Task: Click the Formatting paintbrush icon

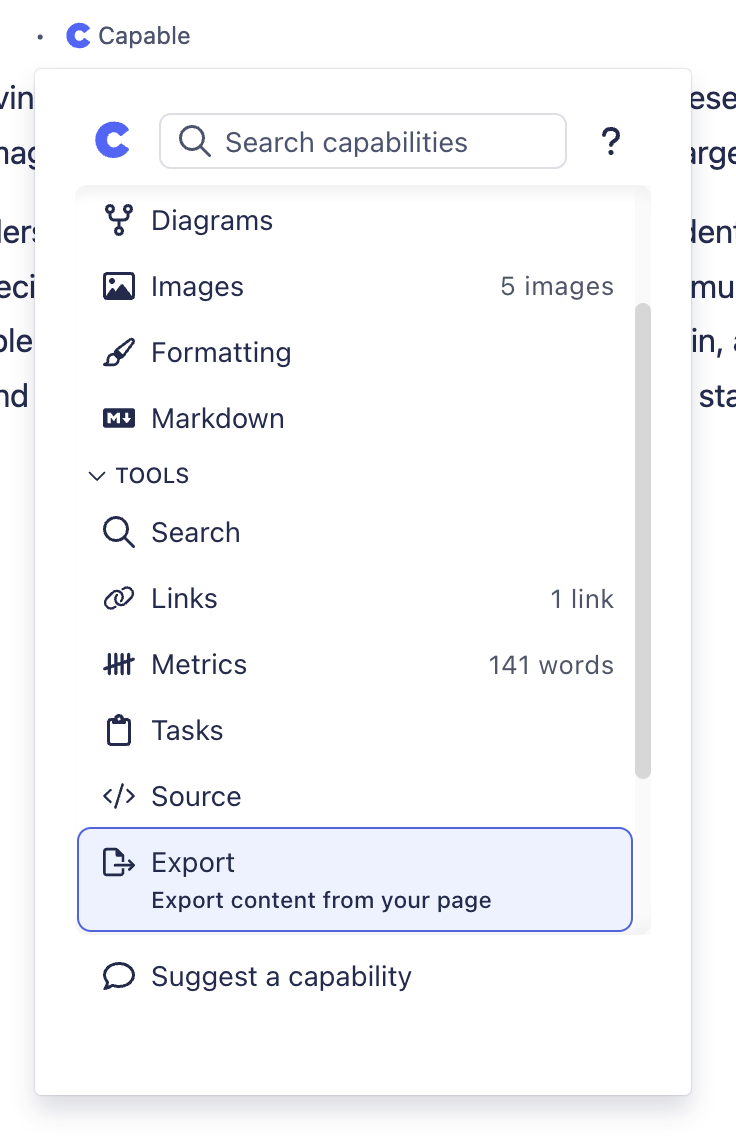Action: point(119,353)
